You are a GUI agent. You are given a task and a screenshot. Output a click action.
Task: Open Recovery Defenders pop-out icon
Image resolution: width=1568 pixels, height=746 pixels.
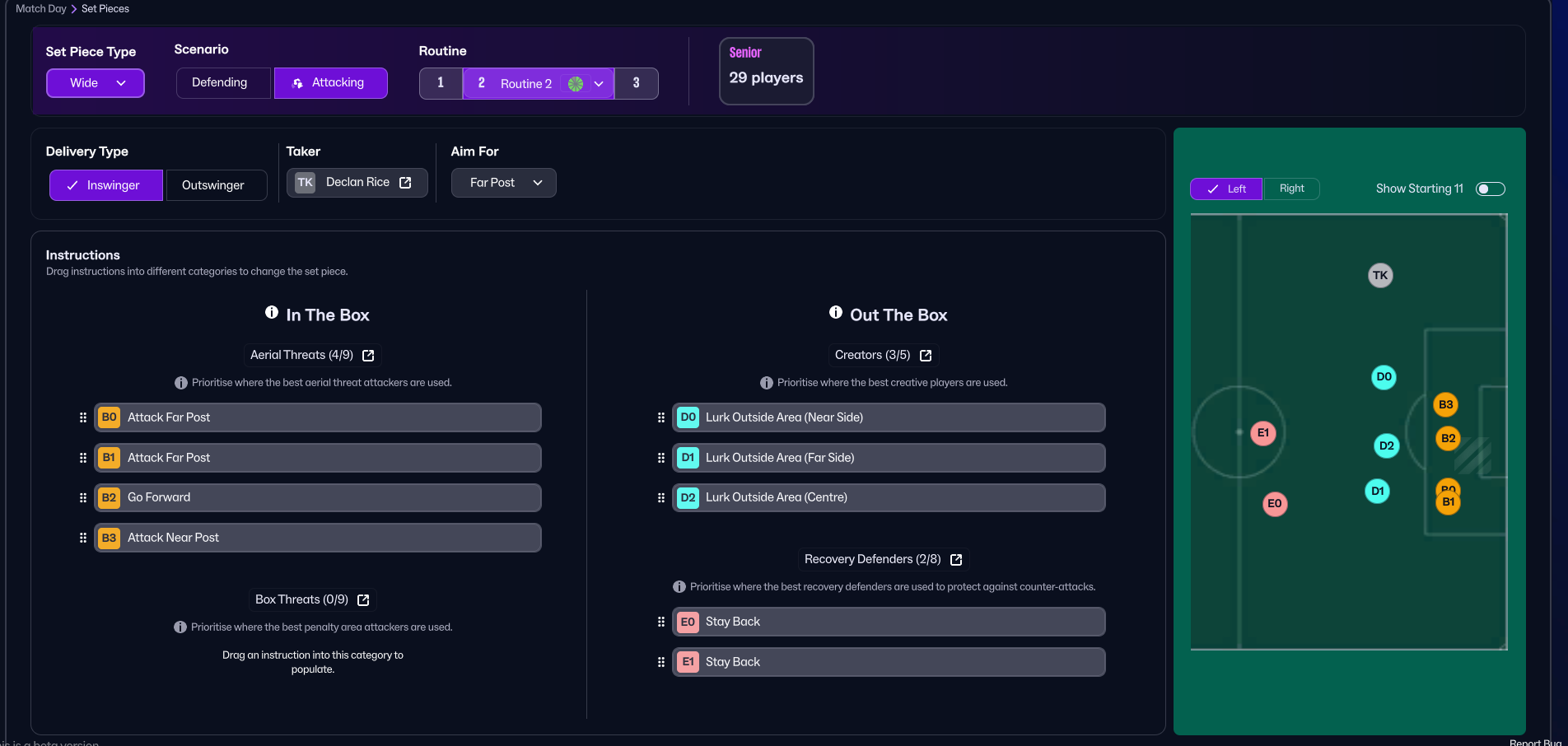(956, 560)
